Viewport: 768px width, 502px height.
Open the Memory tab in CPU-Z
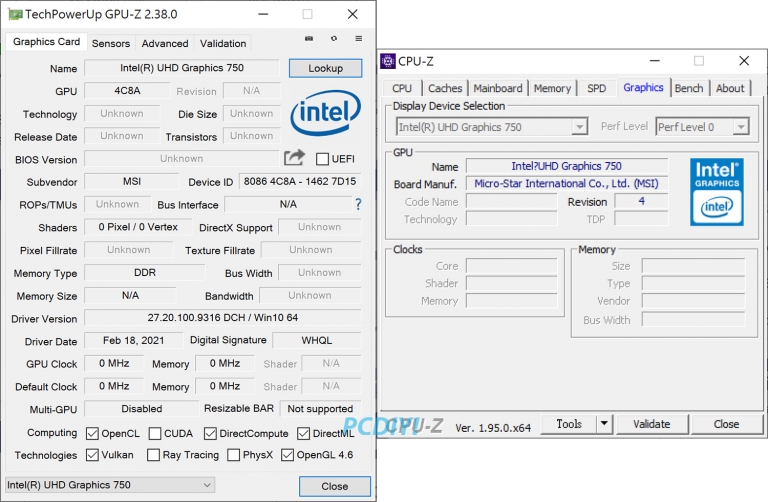tap(552, 89)
